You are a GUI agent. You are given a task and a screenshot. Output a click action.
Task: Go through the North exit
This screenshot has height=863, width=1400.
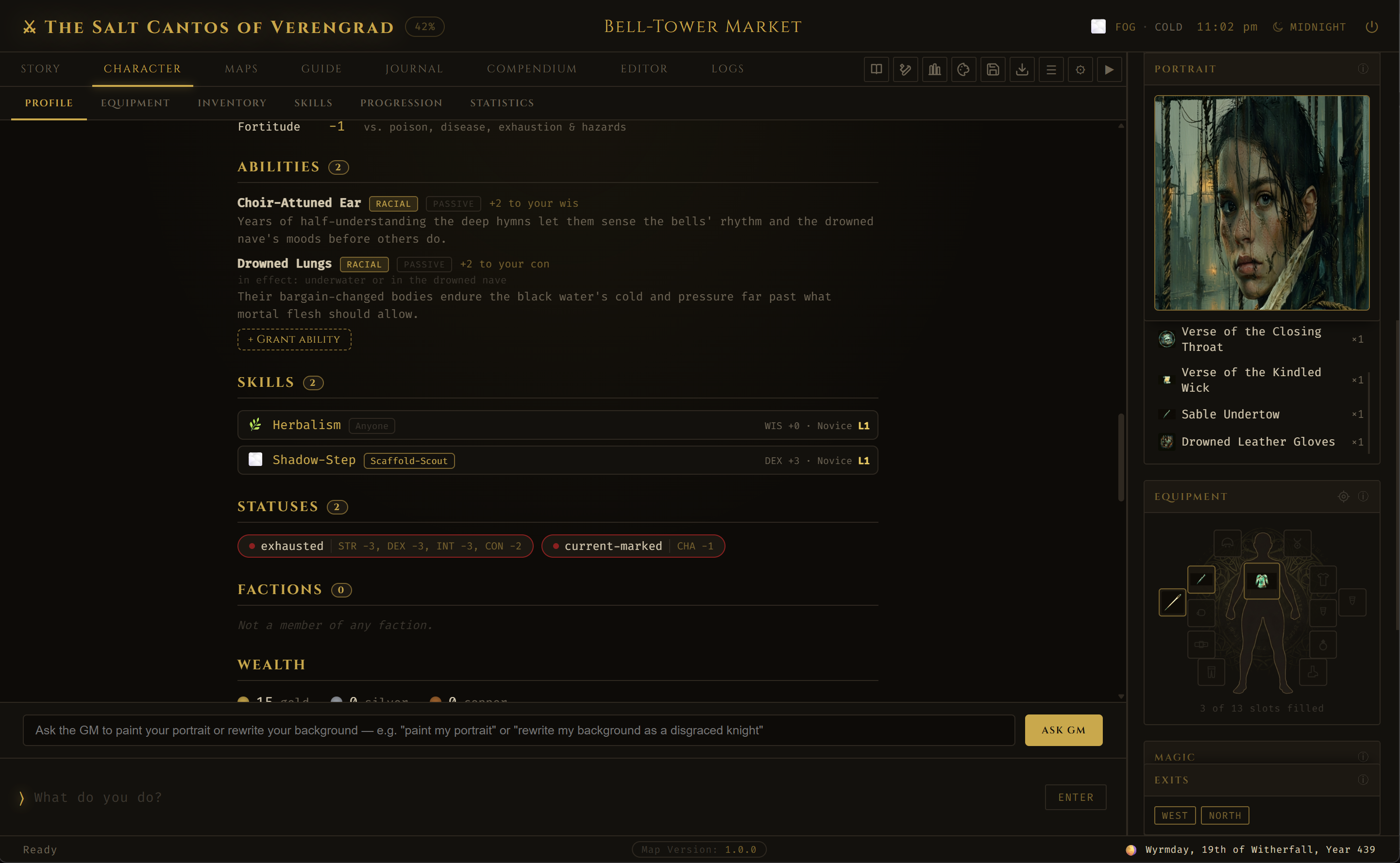tap(1225, 815)
